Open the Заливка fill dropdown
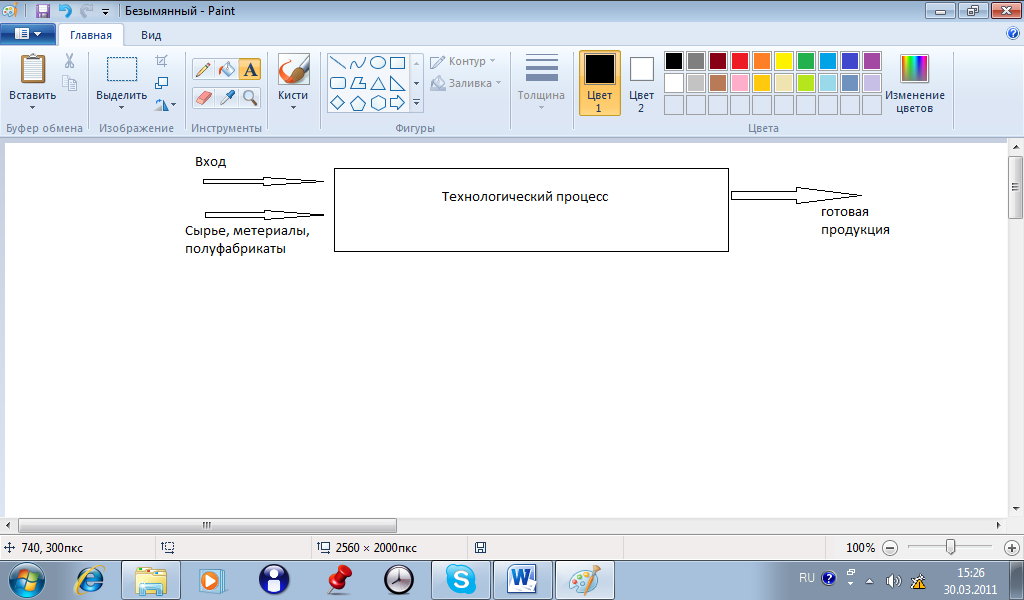1024x600 pixels. pyautogui.click(x=466, y=83)
